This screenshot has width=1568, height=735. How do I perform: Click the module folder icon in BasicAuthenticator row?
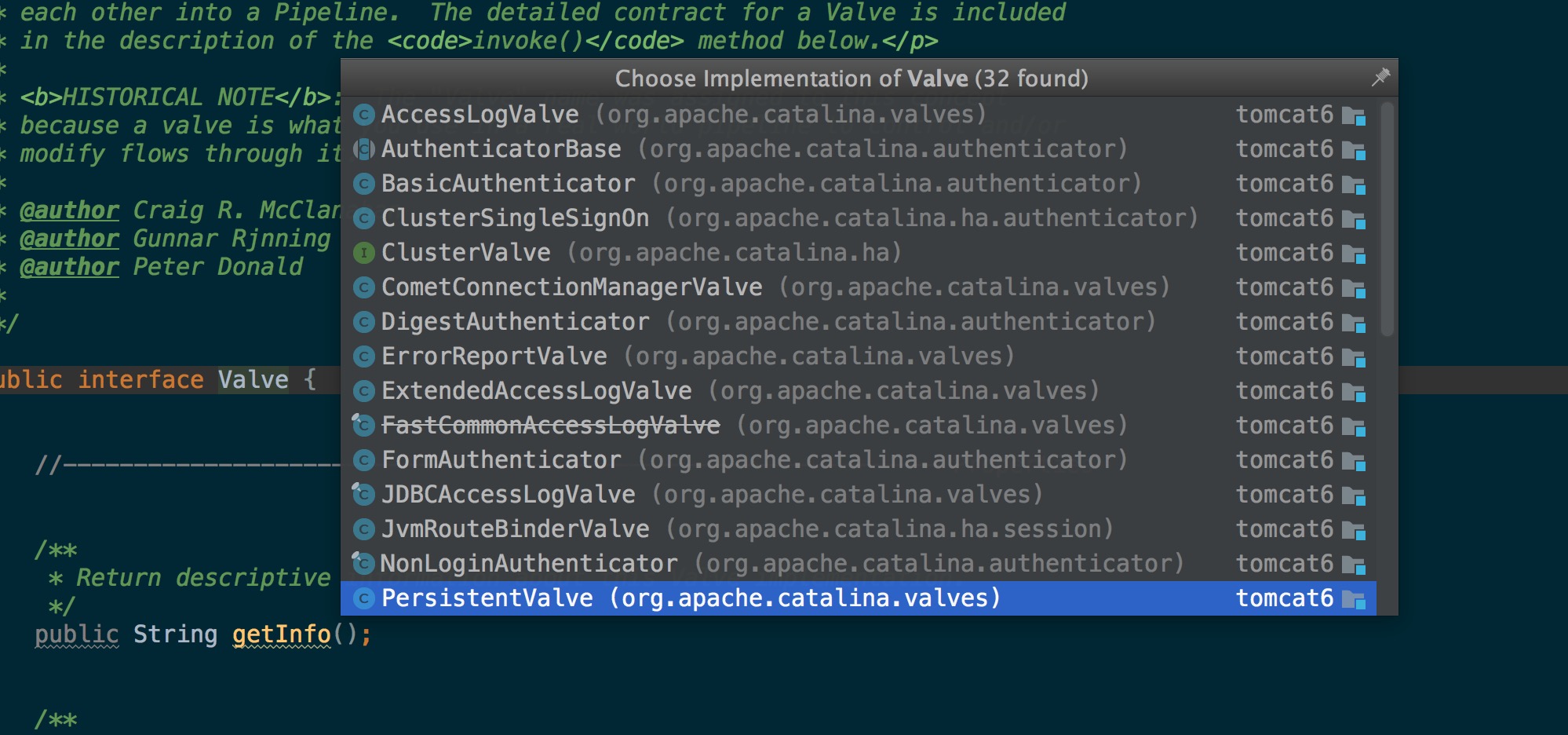(1354, 185)
